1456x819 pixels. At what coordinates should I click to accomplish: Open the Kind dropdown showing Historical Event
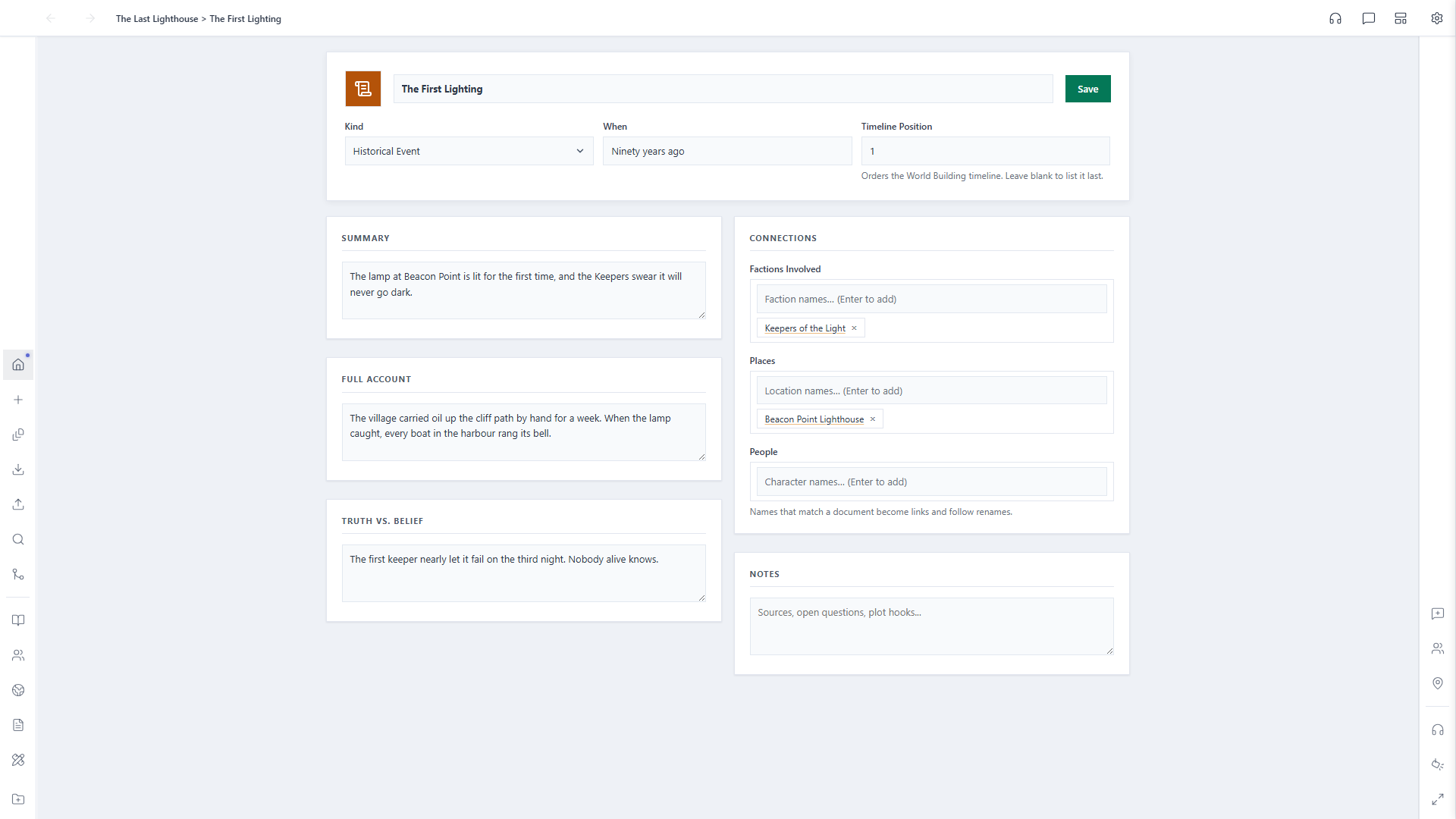[469, 151]
